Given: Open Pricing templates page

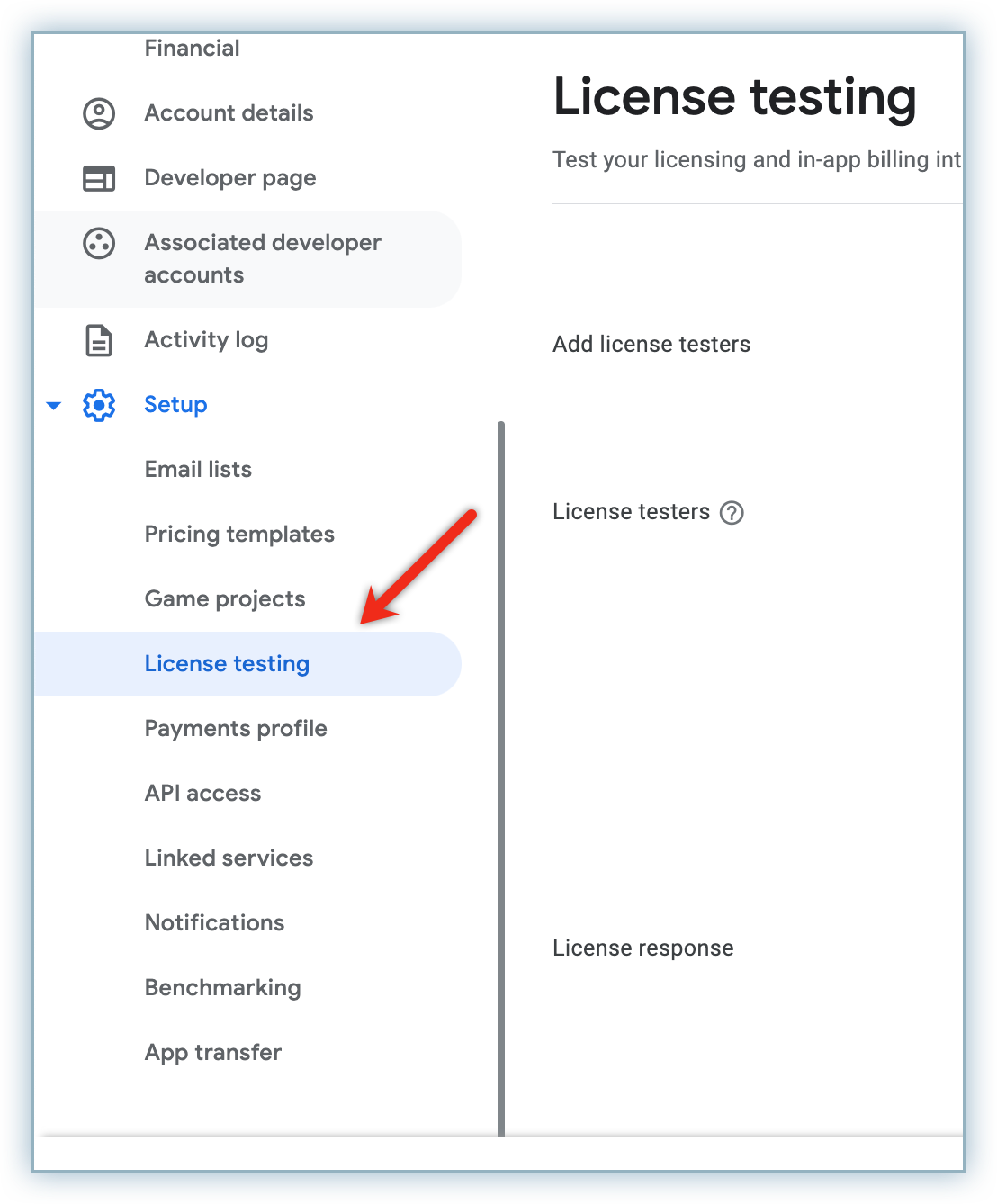Looking at the screenshot, I should [239, 535].
